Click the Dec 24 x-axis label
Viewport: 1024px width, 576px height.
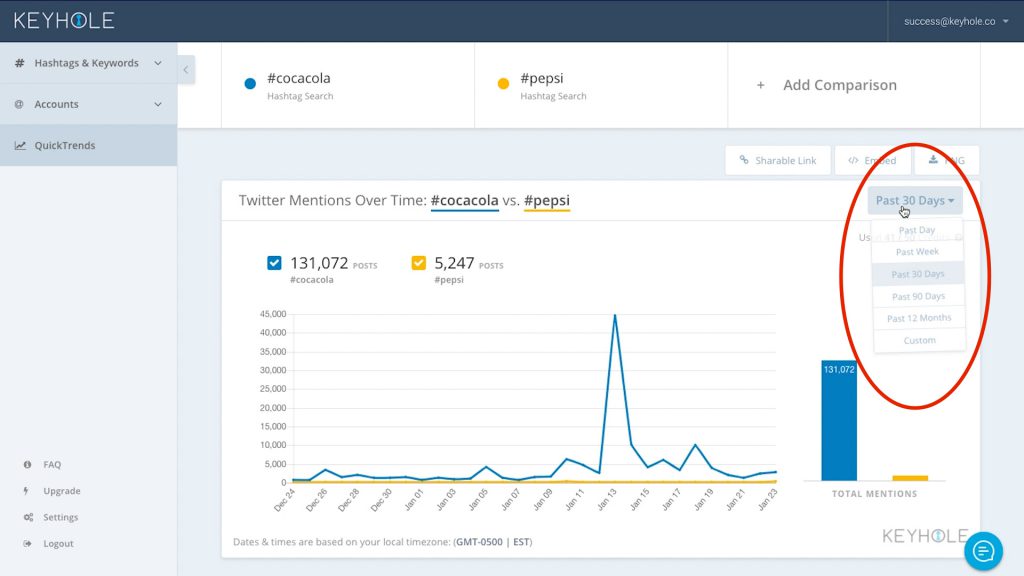(285, 500)
